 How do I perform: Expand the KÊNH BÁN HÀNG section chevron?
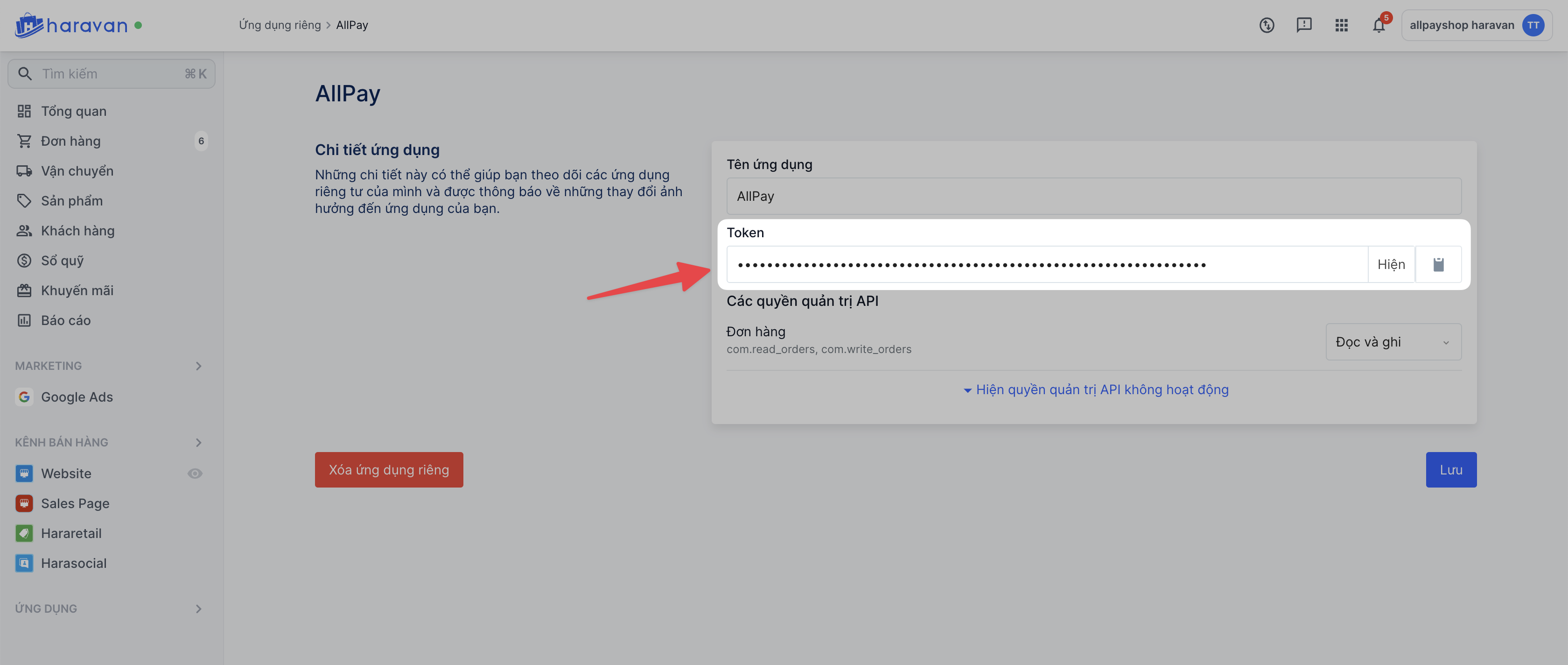point(198,442)
